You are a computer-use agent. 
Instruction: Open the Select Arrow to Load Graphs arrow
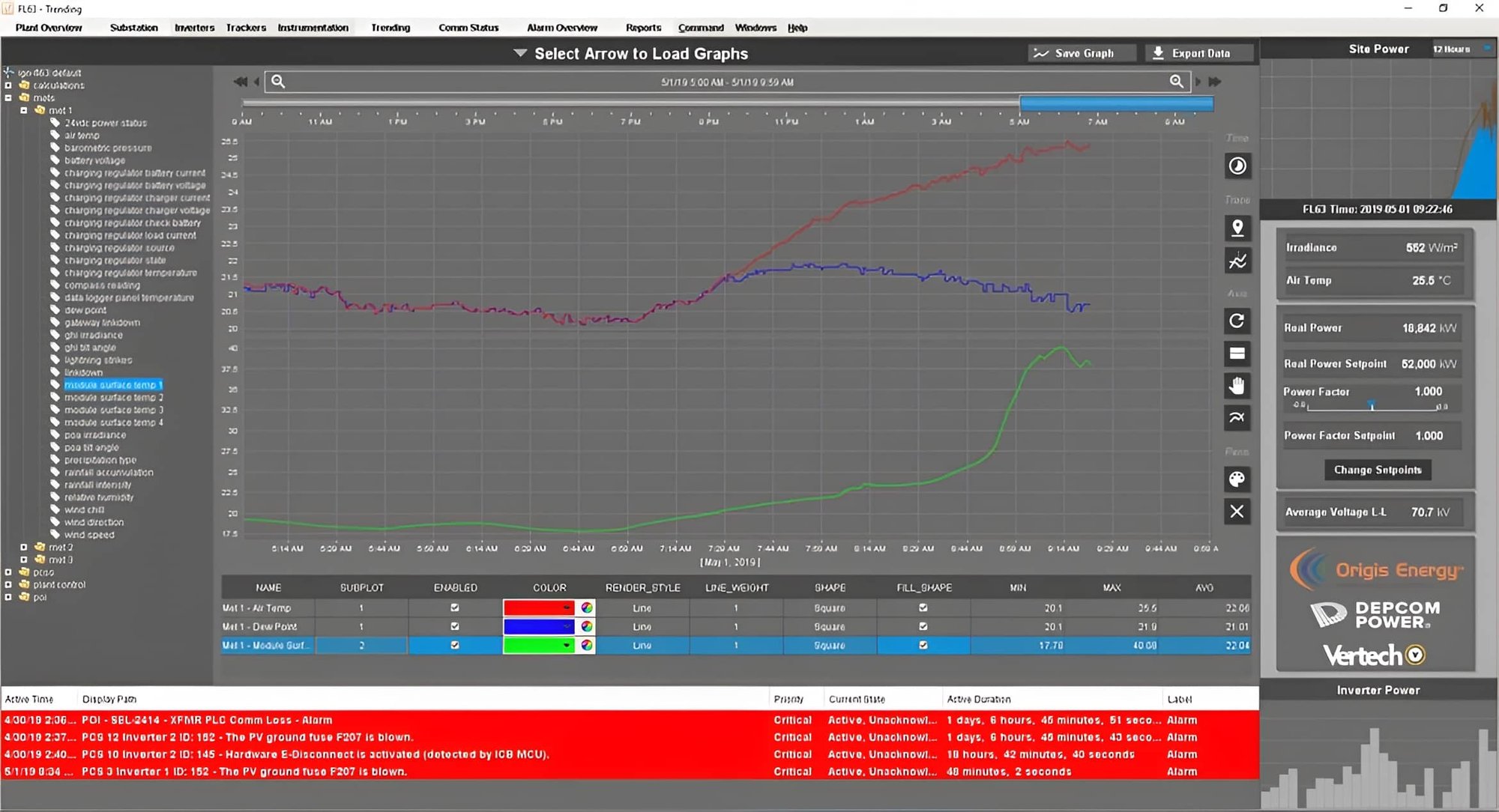519,53
